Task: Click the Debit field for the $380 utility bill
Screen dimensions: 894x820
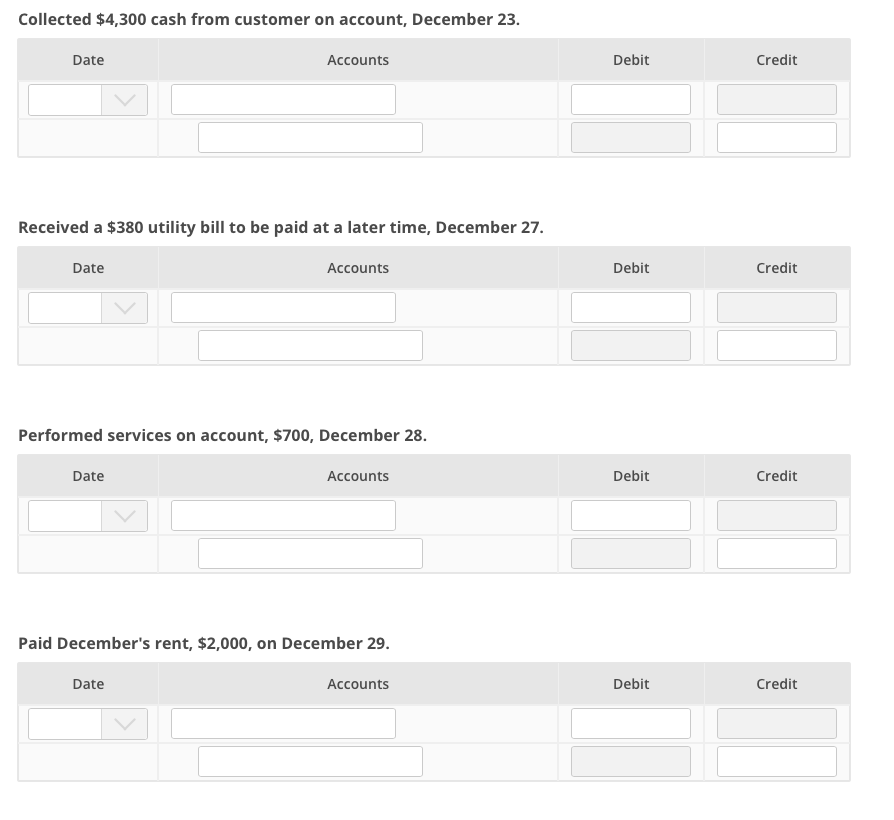Action: [630, 307]
